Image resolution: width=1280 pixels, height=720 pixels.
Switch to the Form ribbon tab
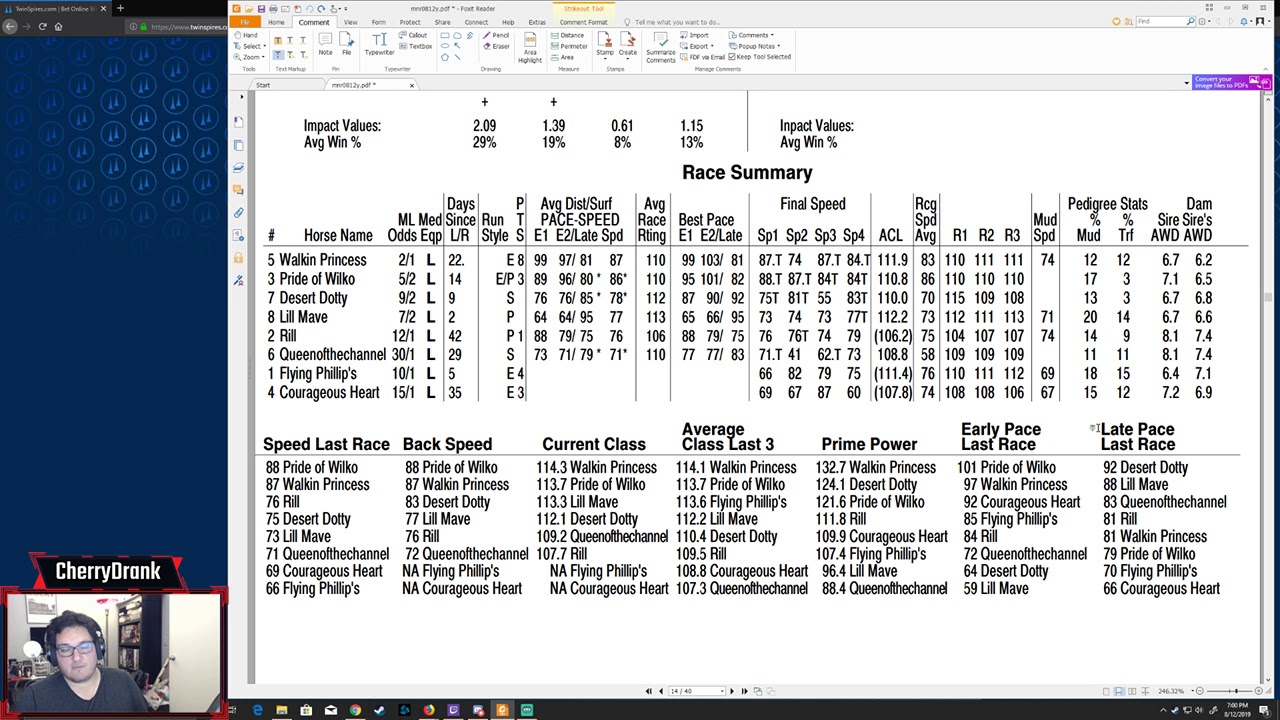(378, 22)
